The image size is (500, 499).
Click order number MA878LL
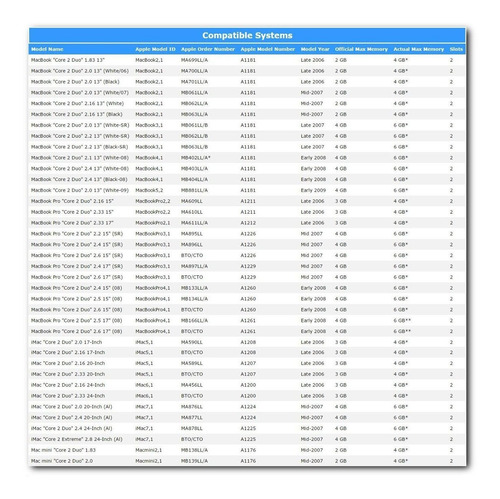192,428
